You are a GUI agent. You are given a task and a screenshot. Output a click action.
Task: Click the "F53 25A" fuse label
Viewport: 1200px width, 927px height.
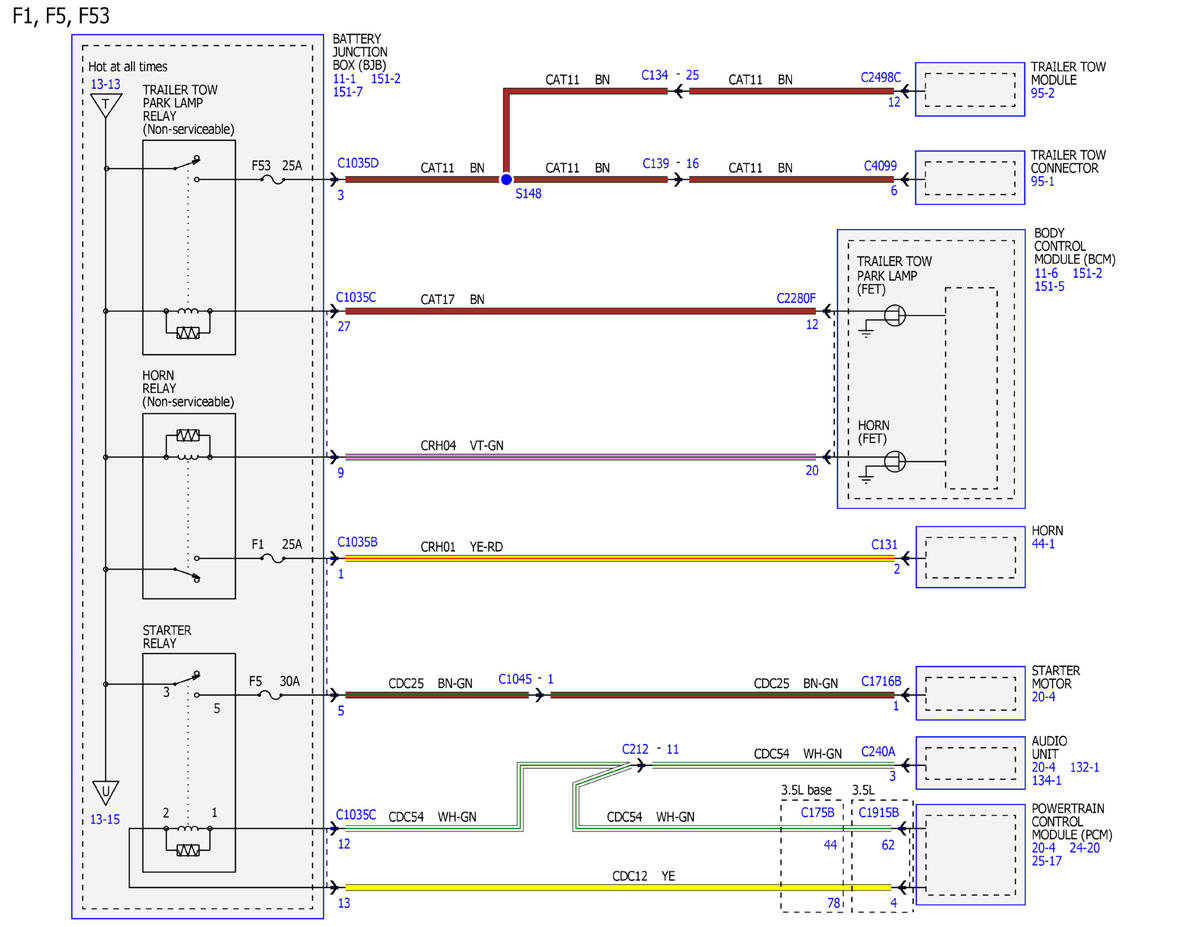pos(276,165)
